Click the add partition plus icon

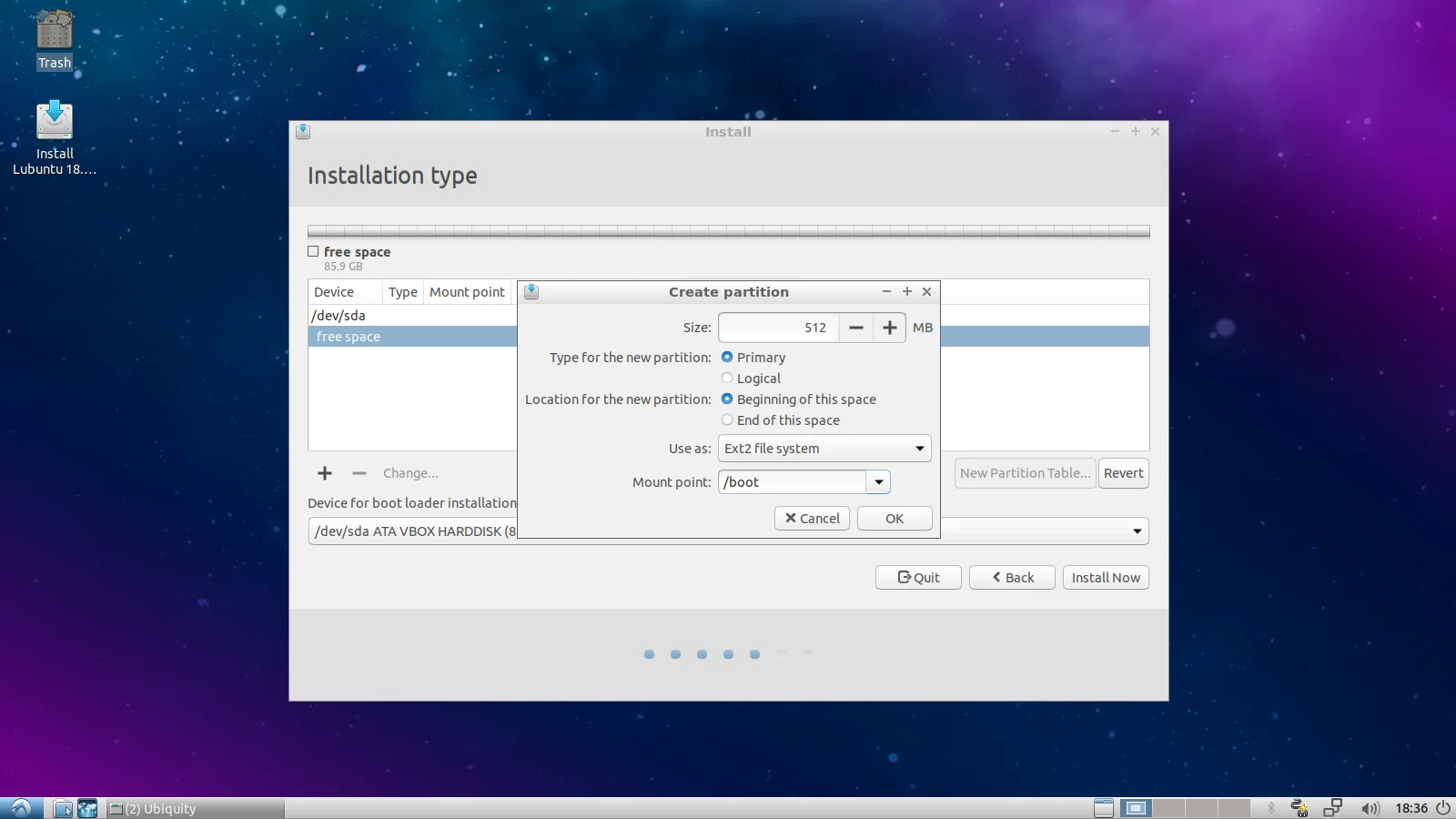[x=325, y=473]
